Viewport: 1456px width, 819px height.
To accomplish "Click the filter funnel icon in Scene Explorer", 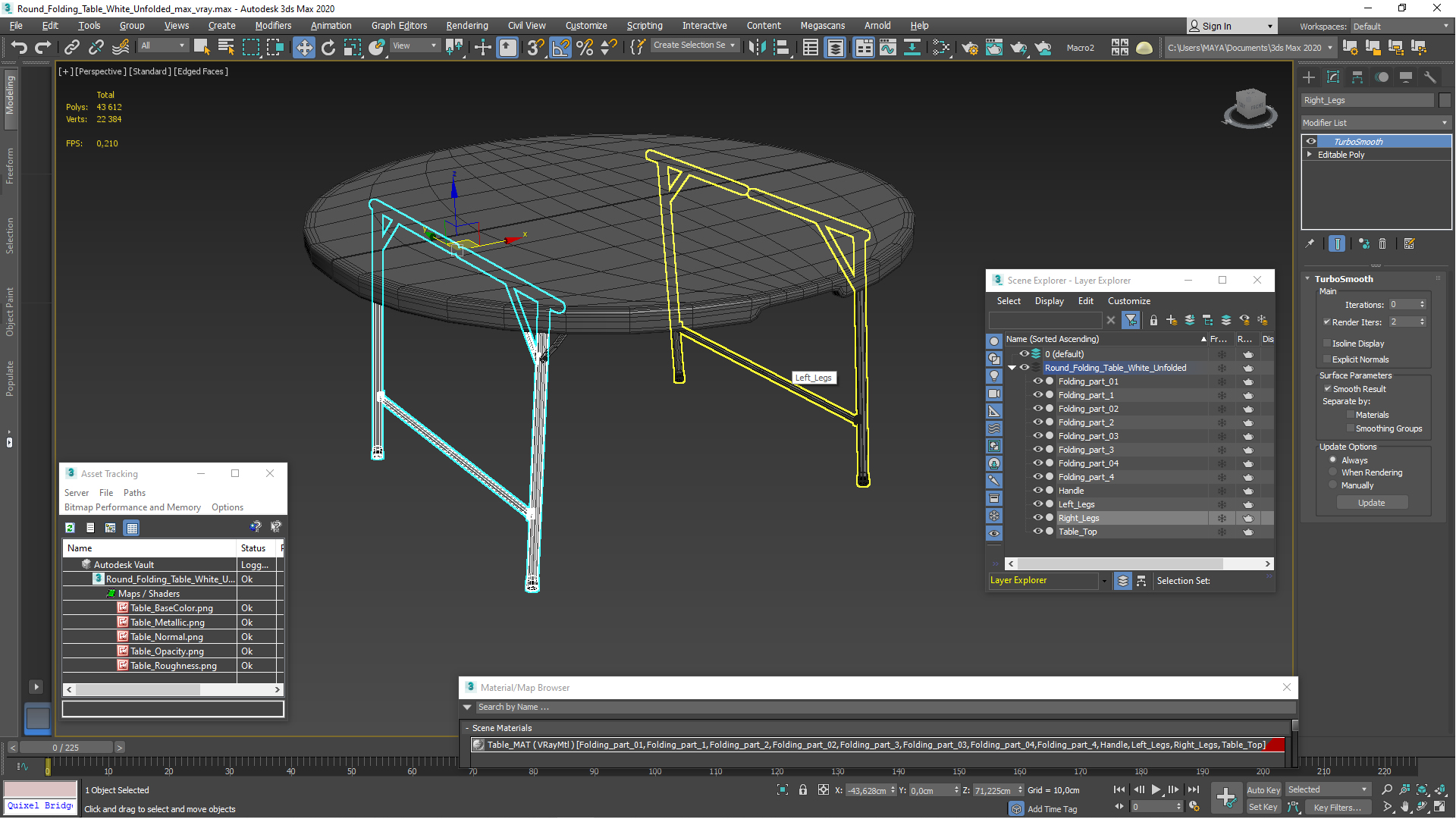I will pyautogui.click(x=1131, y=320).
